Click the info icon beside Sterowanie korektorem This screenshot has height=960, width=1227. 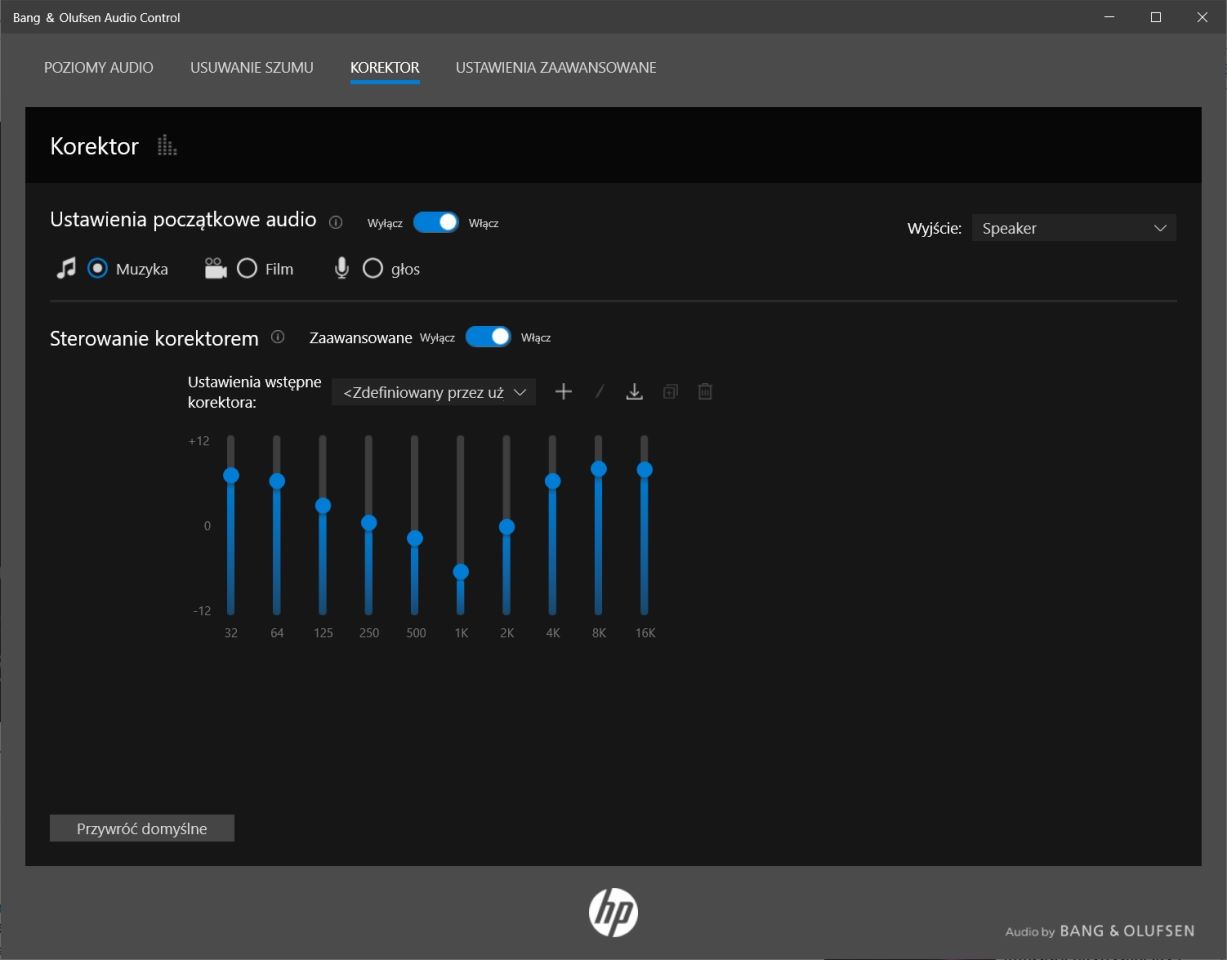(278, 337)
